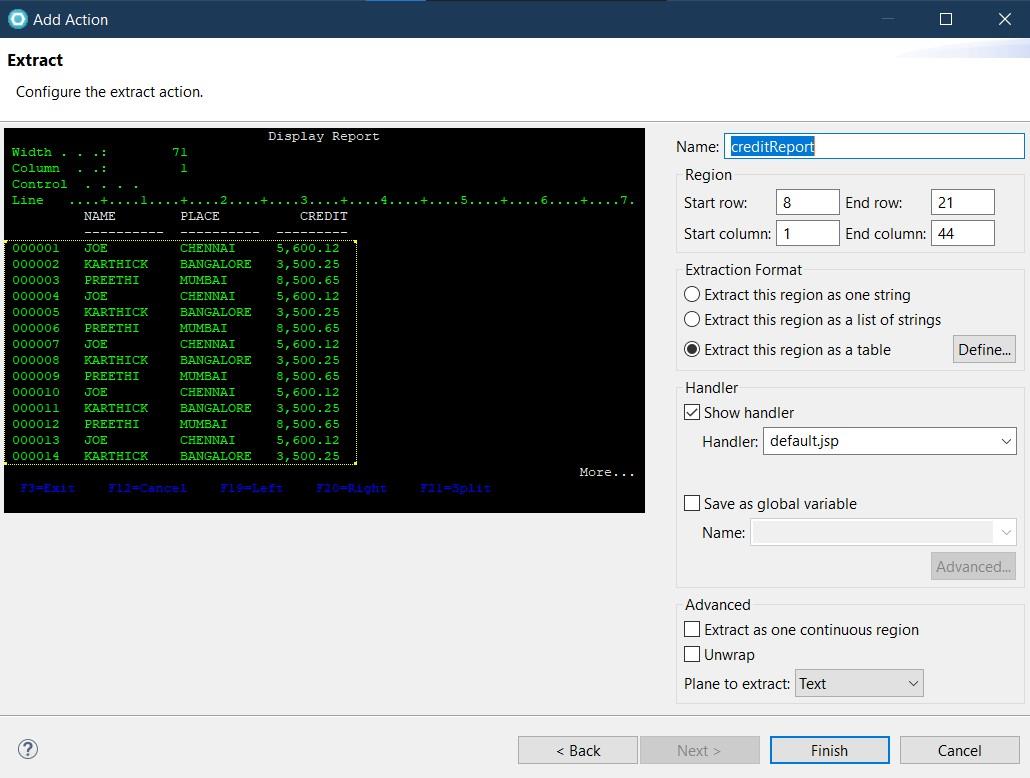
Task: Open the Plane to extract dropdown
Action: pos(859,683)
